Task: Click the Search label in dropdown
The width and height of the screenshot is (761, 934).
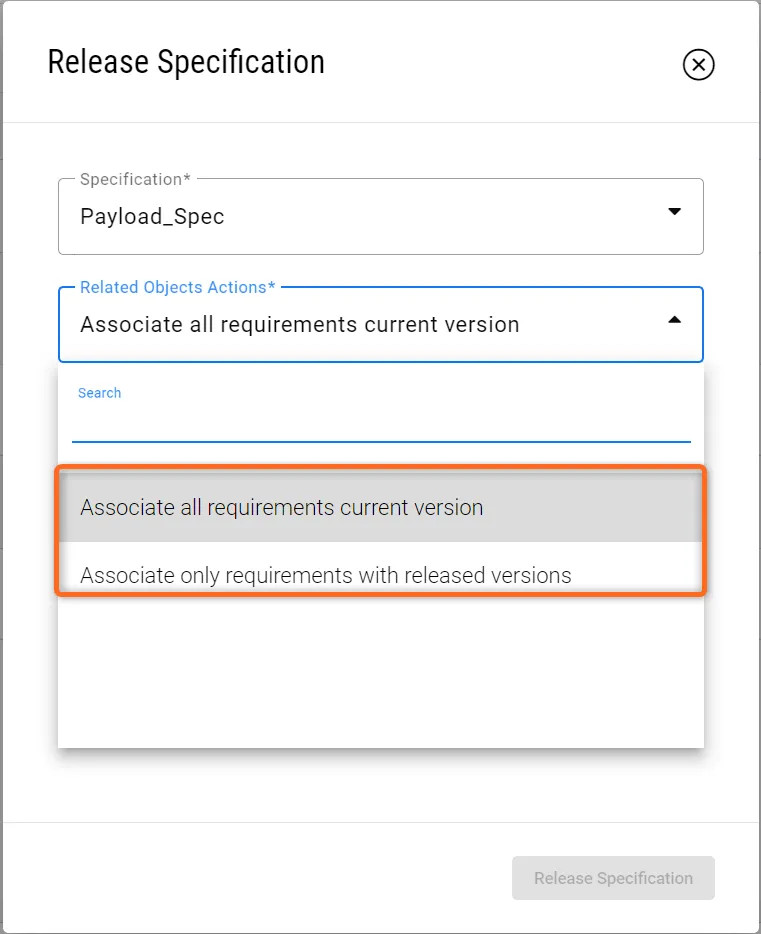Action: tap(99, 393)
